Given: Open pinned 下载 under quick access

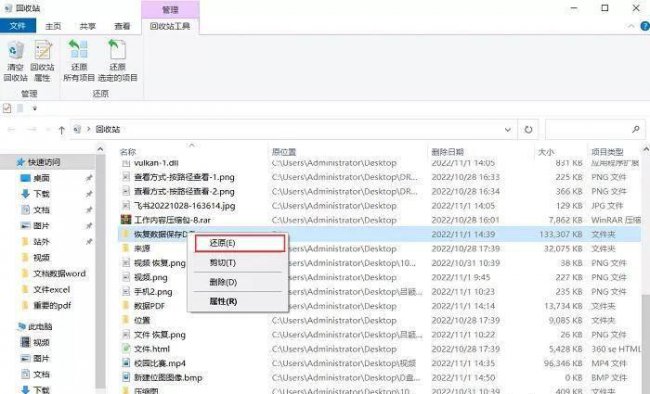Looking at the screenshot, I should (41, 194).
